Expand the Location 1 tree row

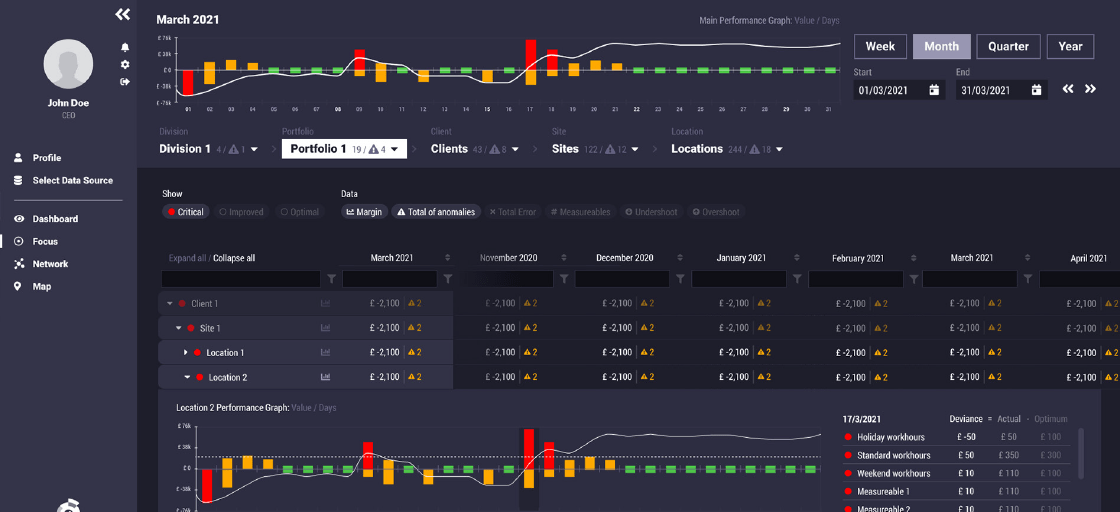tap(185, 353)
